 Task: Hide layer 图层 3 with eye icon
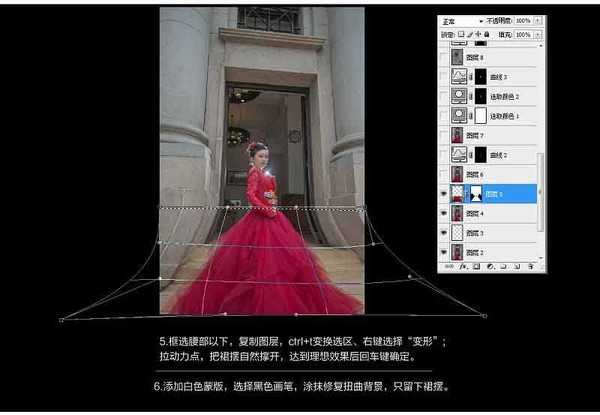pyautogui.click(x=445, y=233)
